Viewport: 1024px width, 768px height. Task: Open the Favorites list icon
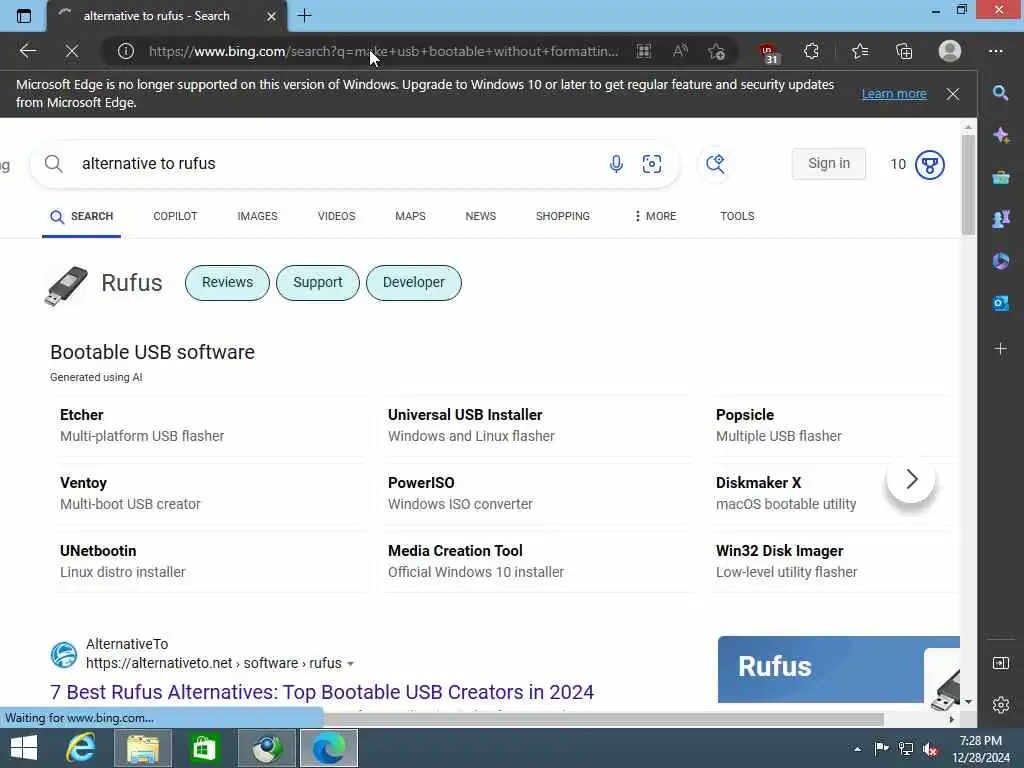coord(860,51)
